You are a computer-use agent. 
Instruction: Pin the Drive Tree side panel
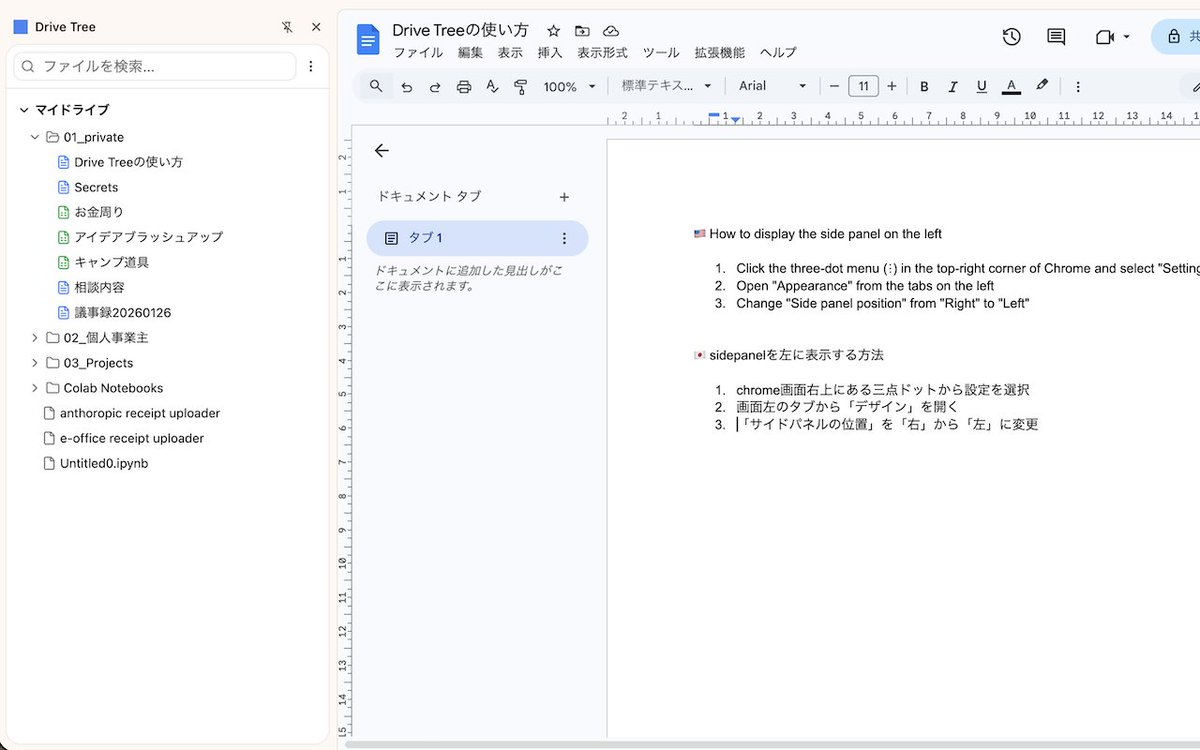tap(287, 26)
